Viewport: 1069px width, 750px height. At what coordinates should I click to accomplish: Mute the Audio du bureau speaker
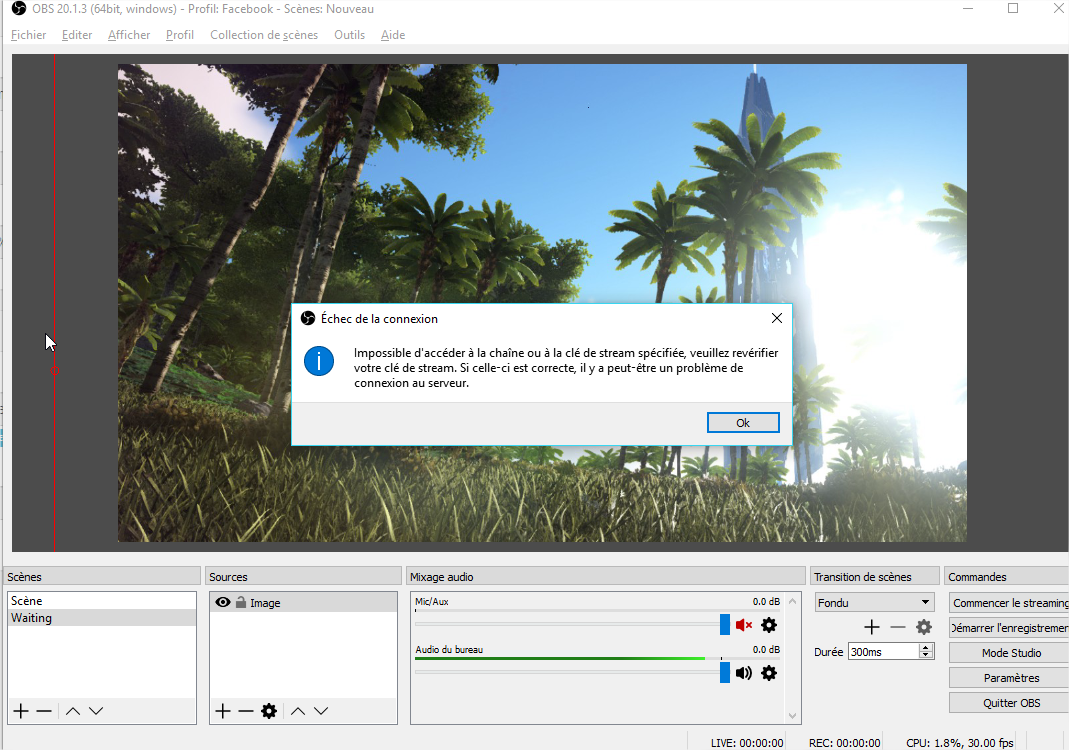pyautogui.click(x=744, y=673)
